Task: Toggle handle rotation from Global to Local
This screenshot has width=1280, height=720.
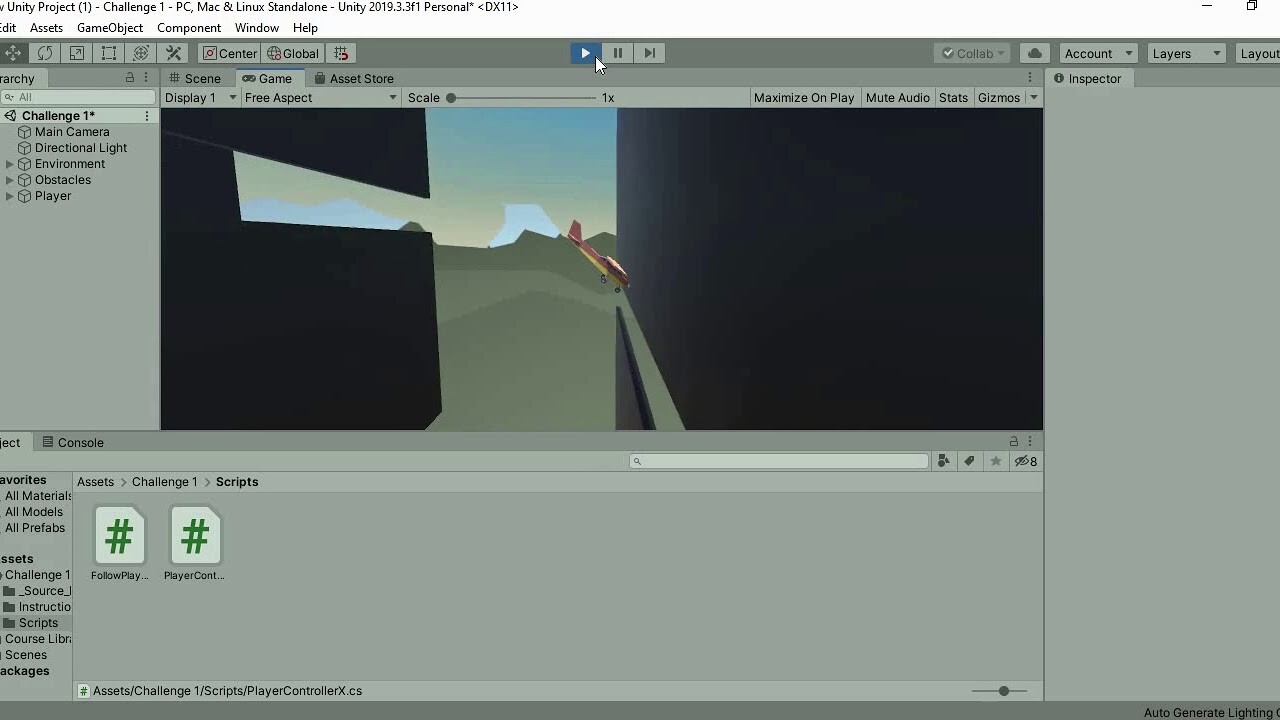Action: [x=293, y=53]
